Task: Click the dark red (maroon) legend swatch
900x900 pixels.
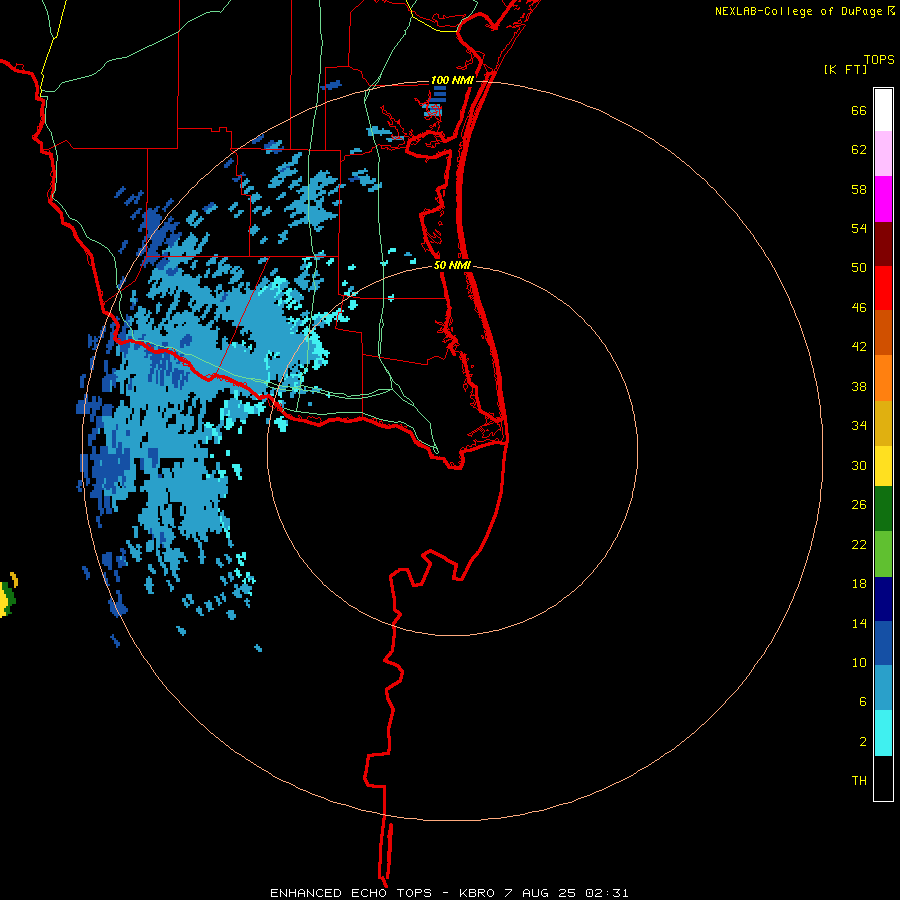Action: (883, 243)
